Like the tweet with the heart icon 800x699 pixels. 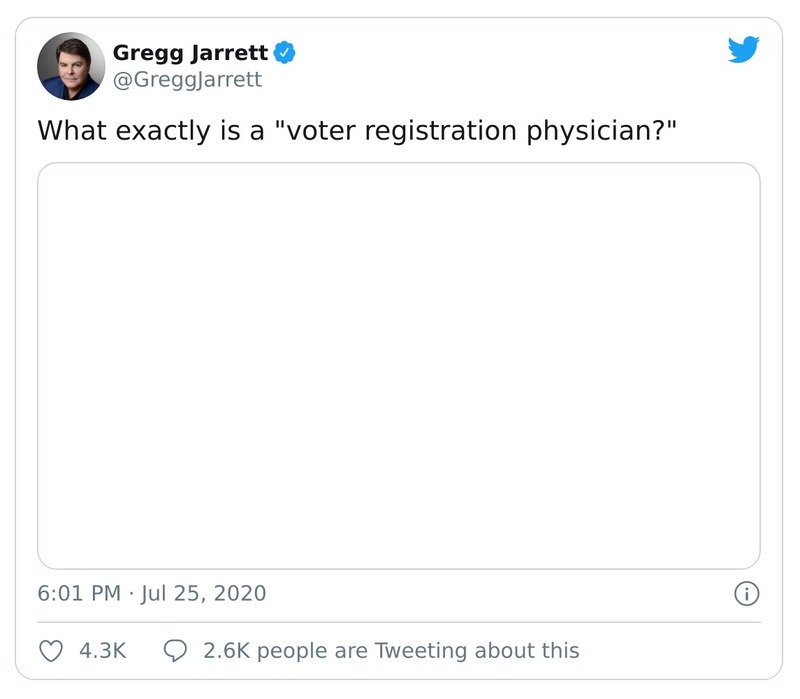(x=50, y=649)
